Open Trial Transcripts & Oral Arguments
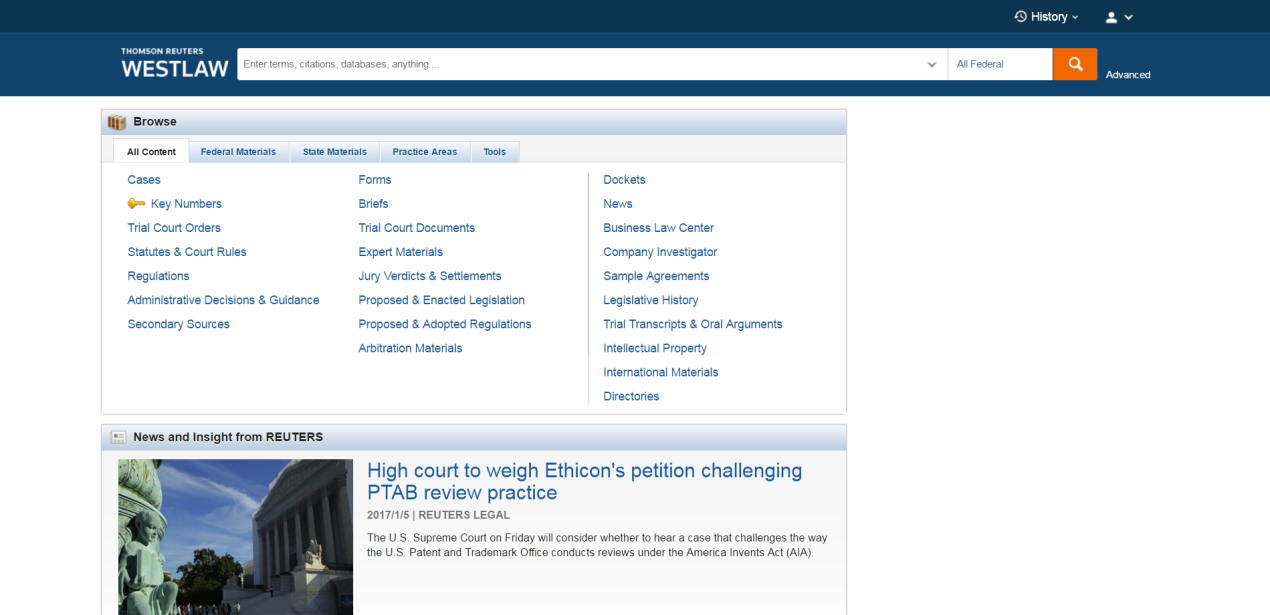This screenshot has width=1270, height=615. click(693, 324)
